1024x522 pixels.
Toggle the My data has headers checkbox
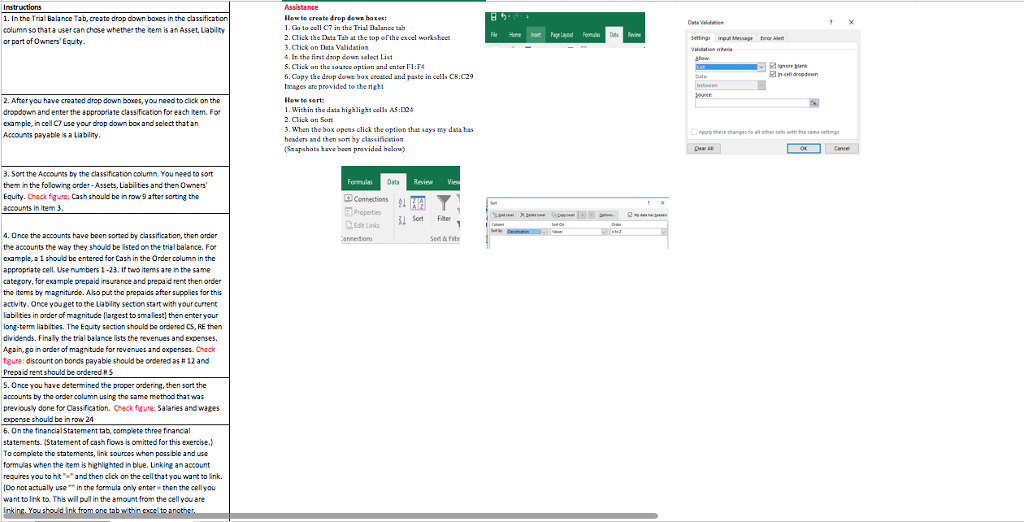pyautogui.click(x=630, y=215)
